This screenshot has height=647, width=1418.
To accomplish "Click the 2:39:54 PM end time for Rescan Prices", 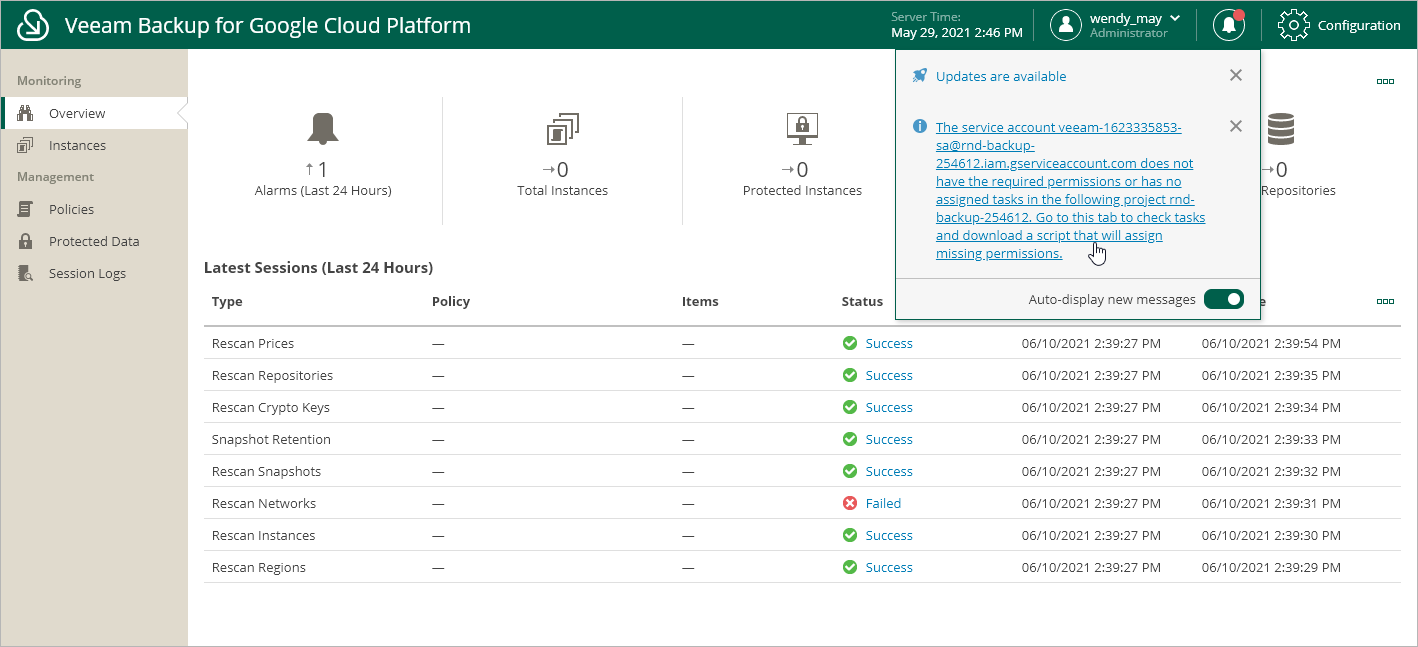I will (x=1271, y=343).
